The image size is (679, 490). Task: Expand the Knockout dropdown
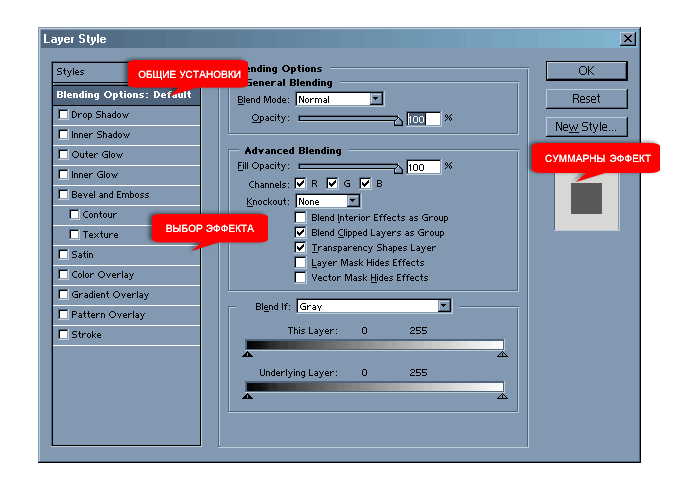coord(352,201)
